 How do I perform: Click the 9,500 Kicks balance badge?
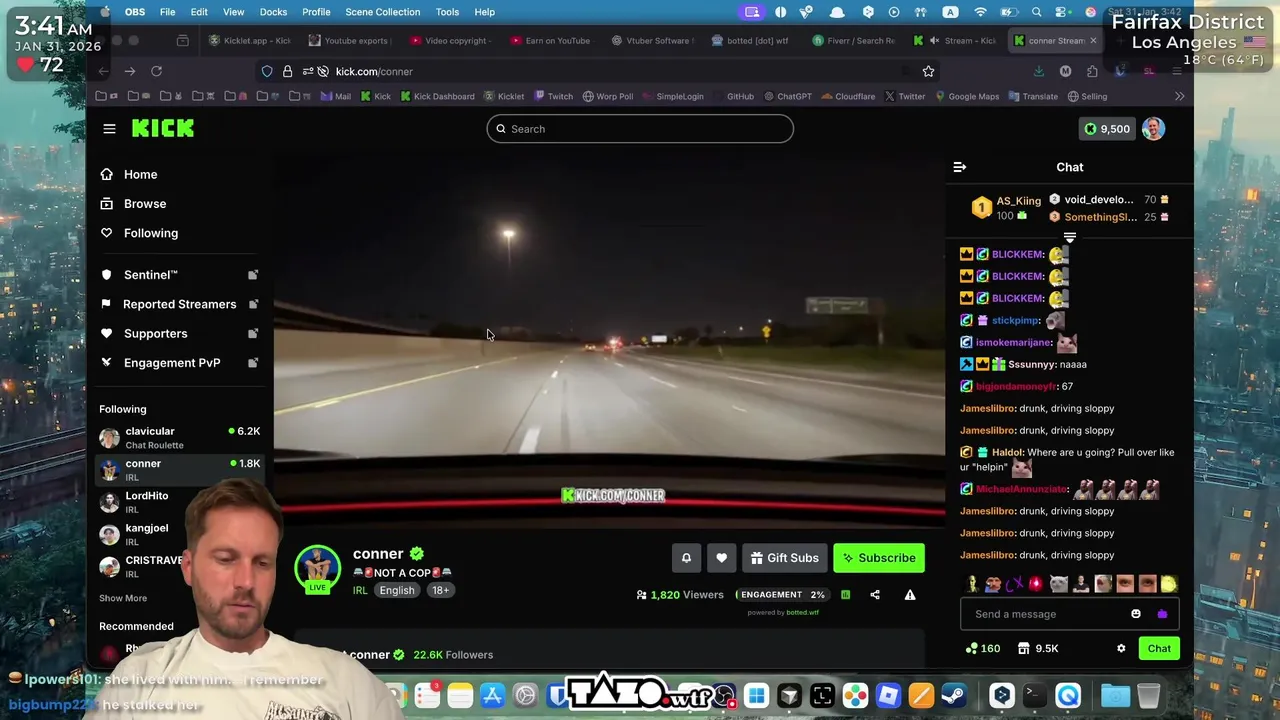tap(1107, 129)
